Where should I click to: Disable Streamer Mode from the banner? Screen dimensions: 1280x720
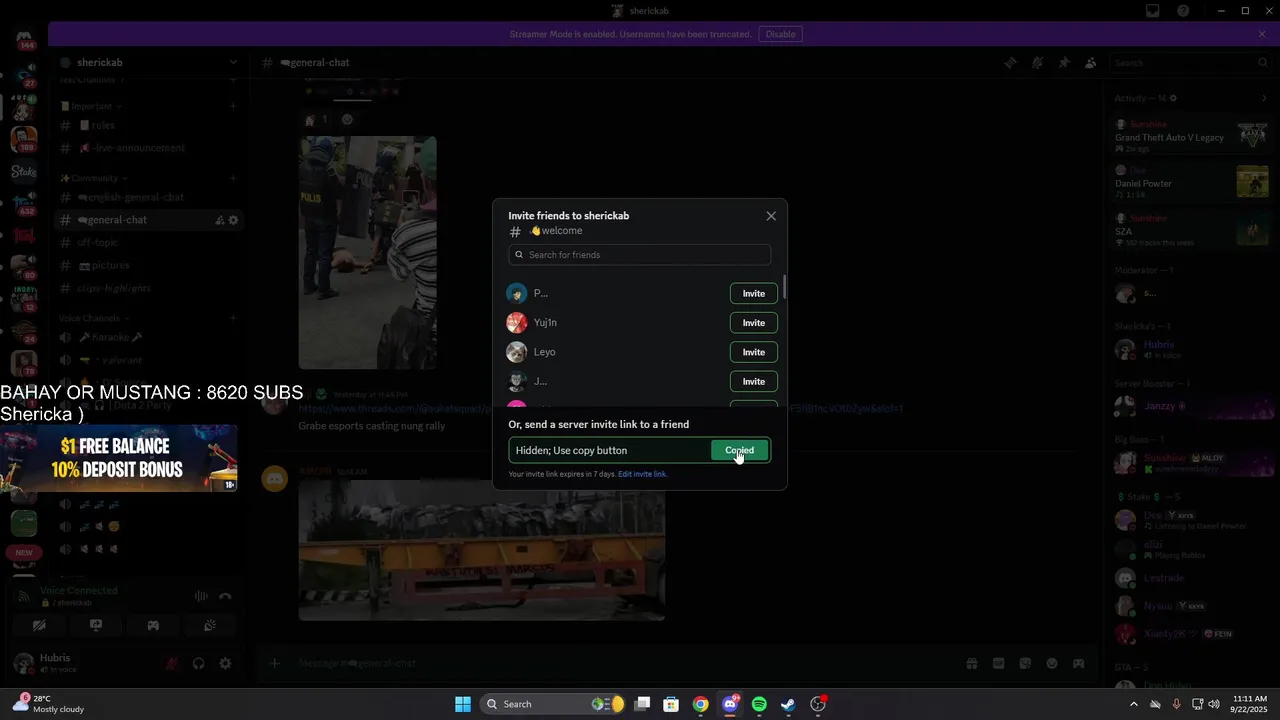pos(780,34)
